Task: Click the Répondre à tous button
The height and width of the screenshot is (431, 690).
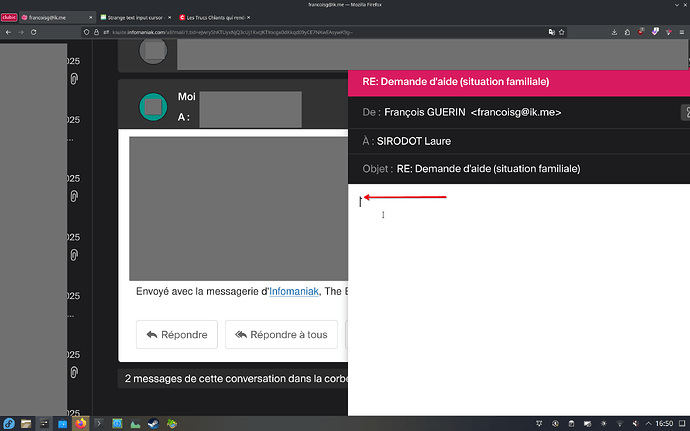Action: point(281,334)
